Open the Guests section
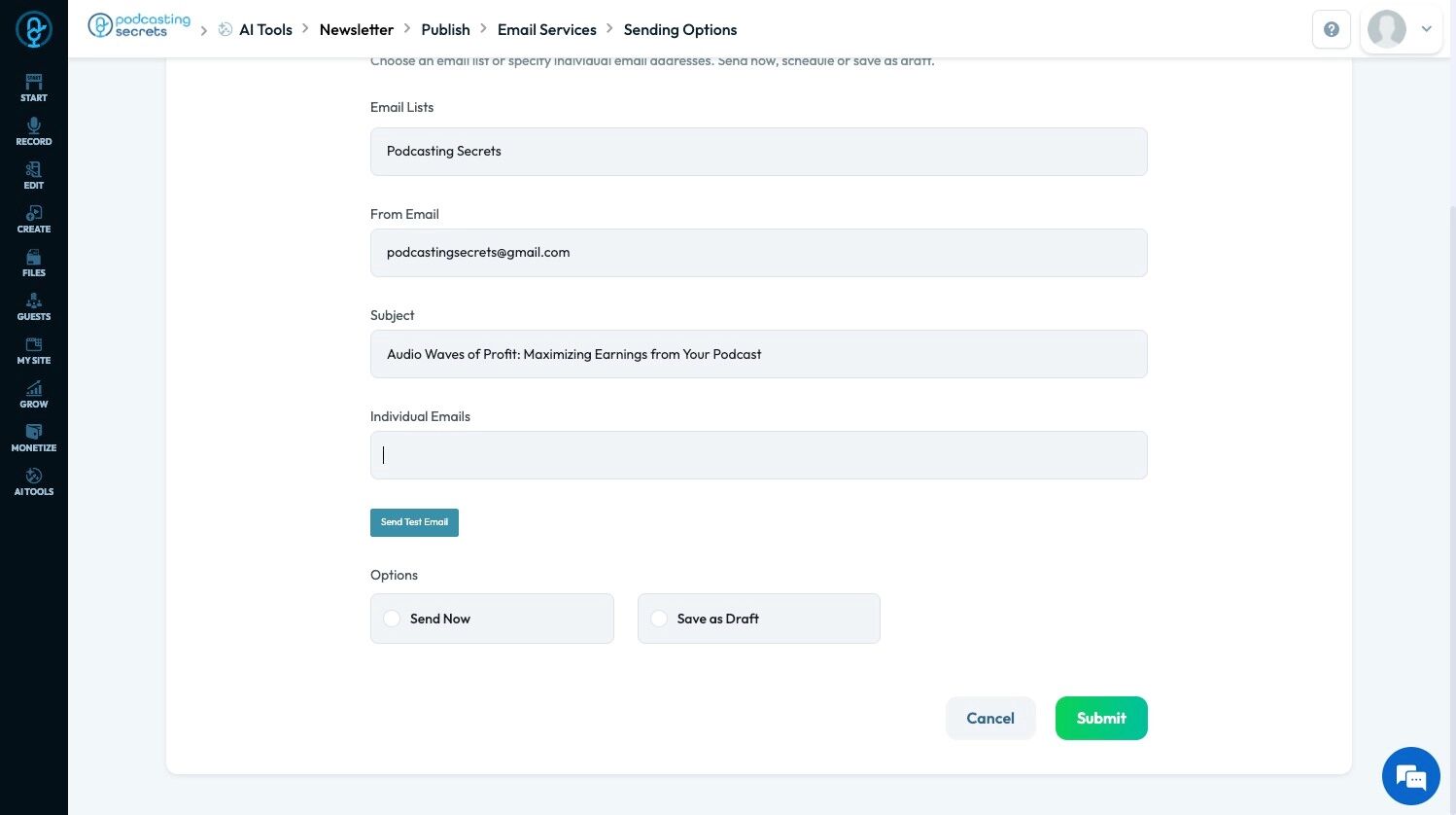1456x815 pixels. (x=34, y=306)
